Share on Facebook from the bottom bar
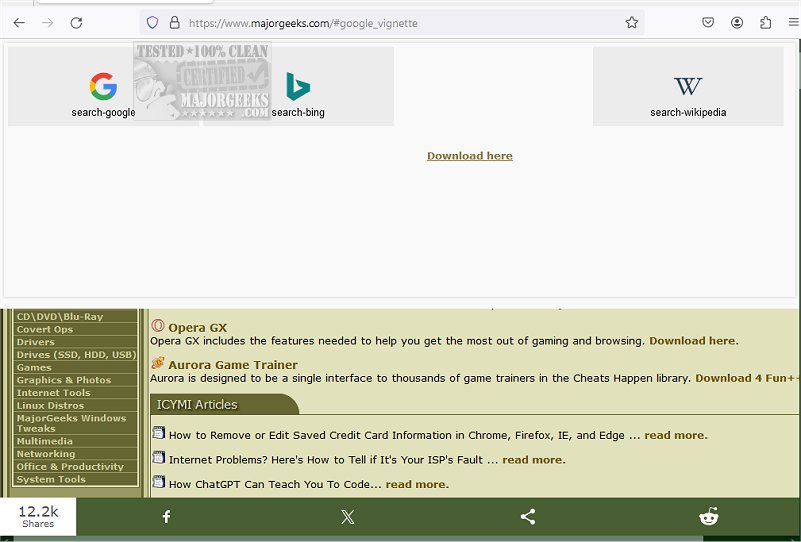The height and width of the screenshot is (542, 801). (x=166, y=517)
